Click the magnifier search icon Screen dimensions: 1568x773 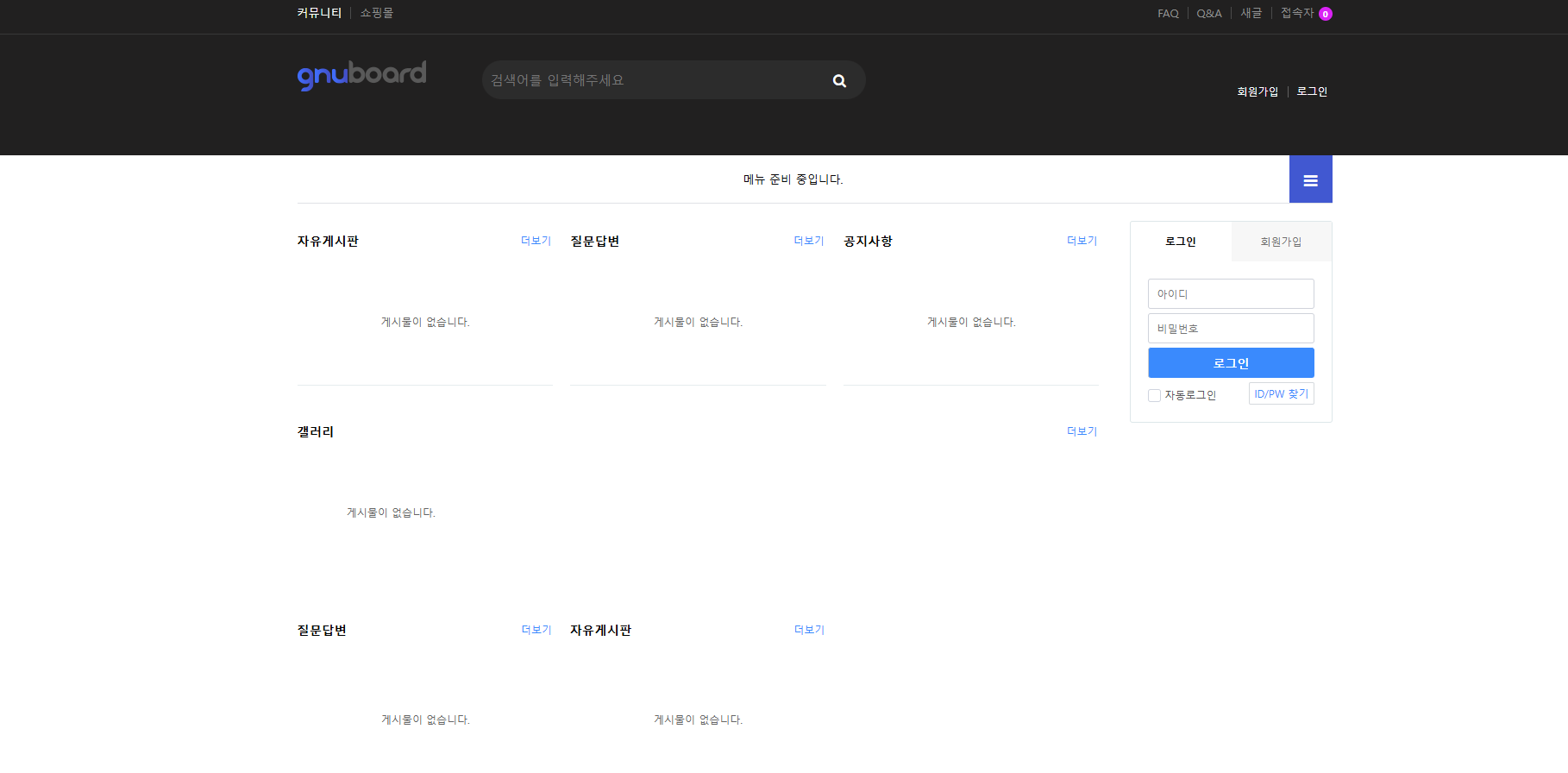coord(839,80)
